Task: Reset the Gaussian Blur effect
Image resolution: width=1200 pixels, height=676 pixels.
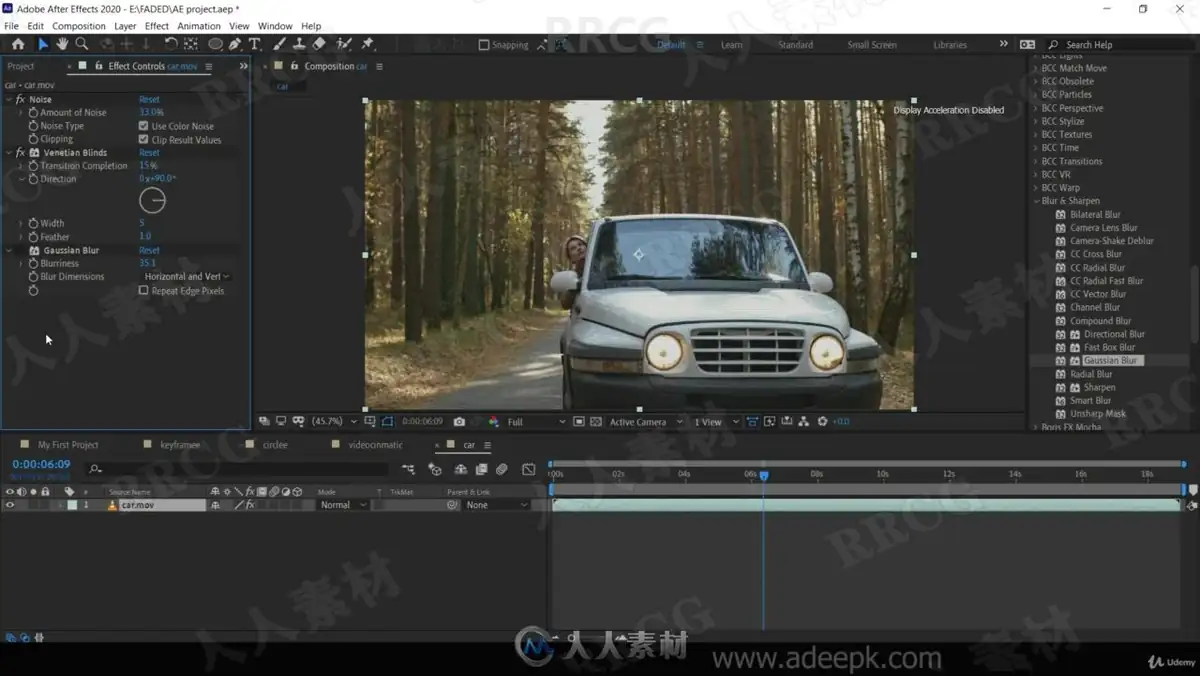Action: pyautogui.click(x=149, y=251)
